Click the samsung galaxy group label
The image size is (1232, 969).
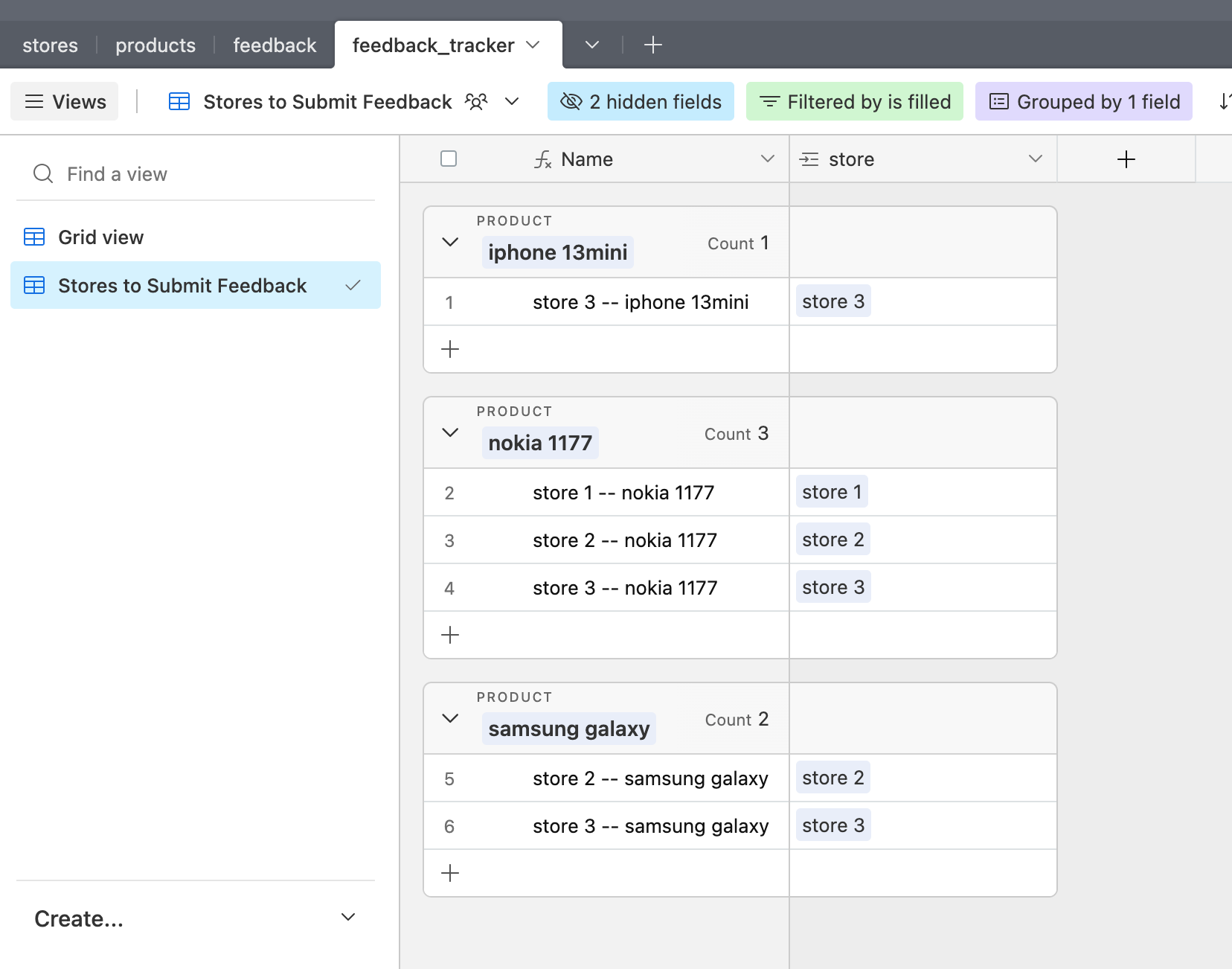tap(569, 729)
